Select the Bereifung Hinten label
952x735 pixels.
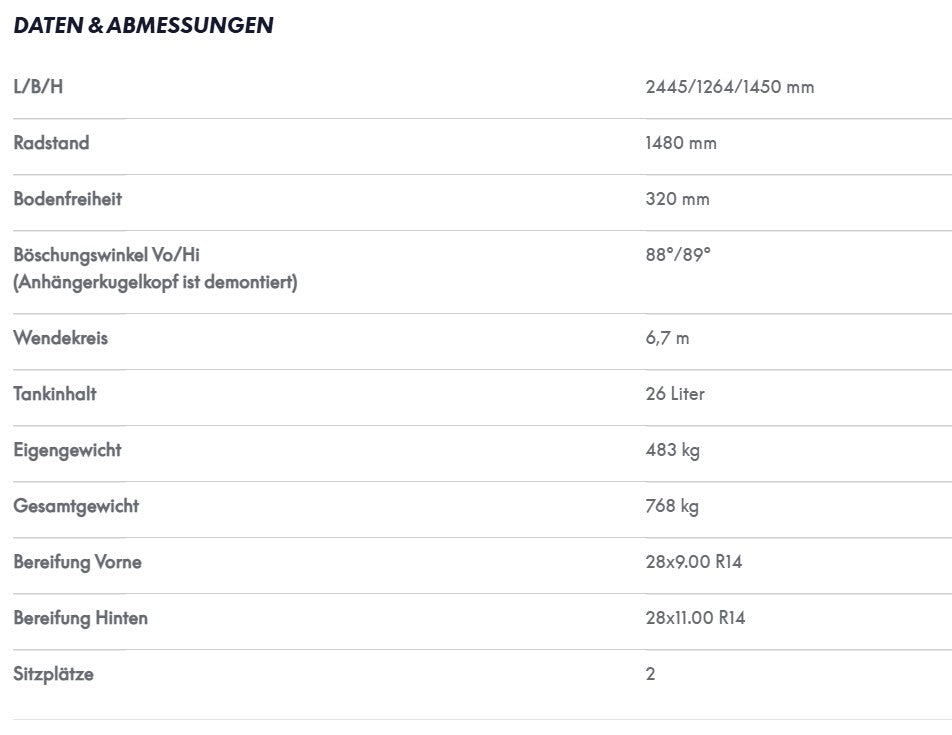click(81, 618)
